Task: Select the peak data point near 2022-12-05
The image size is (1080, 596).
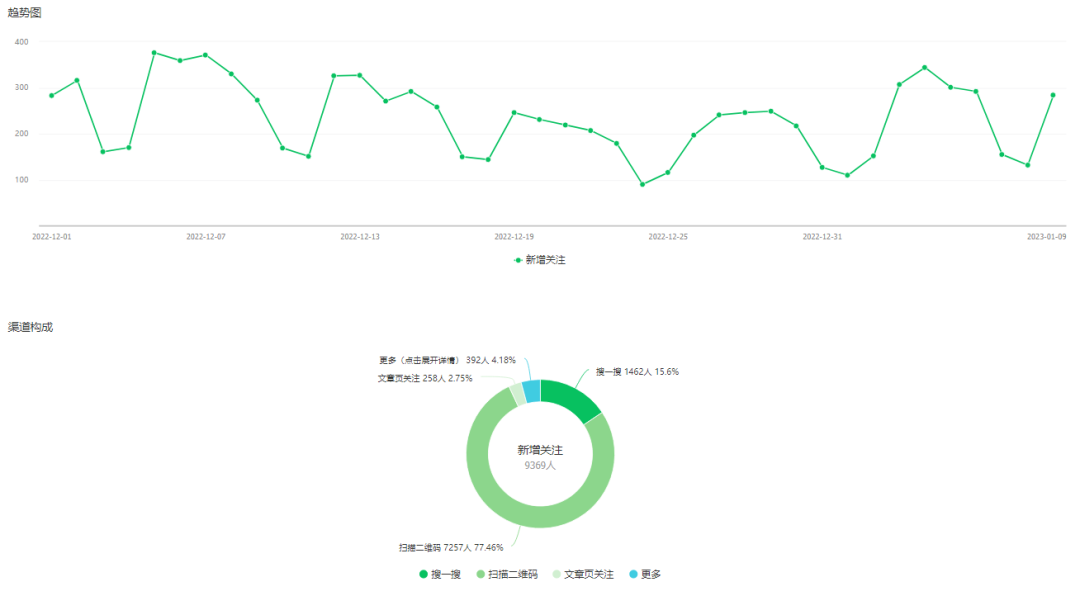Action: 154,52
